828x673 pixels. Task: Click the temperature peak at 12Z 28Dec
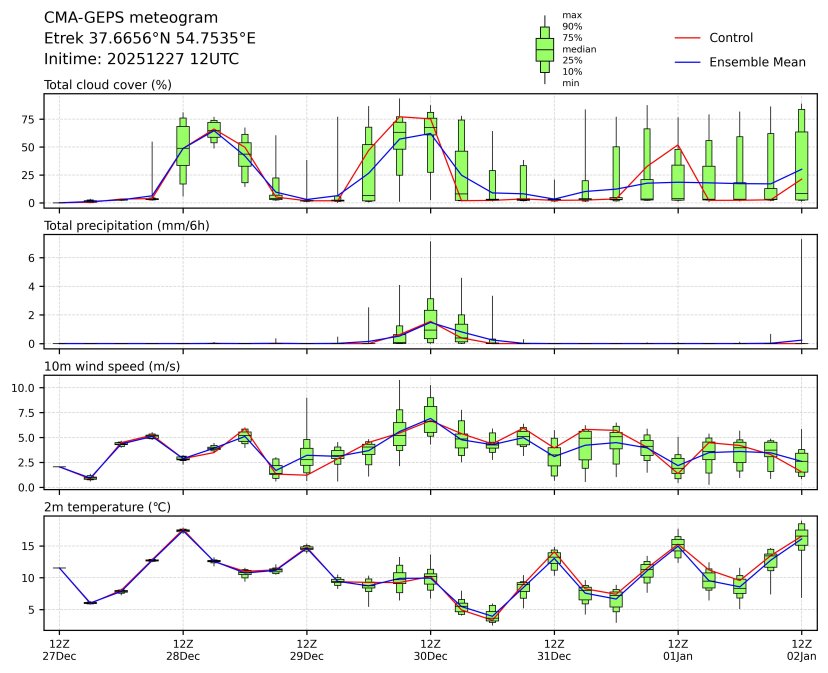click(x=183, y=531)
